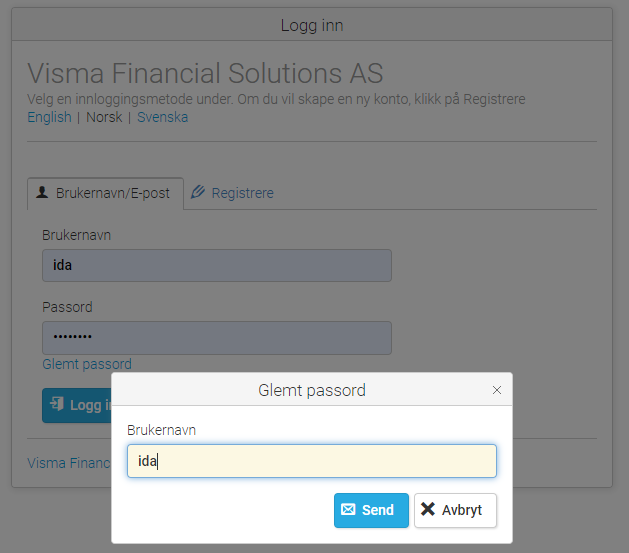Close the Glemt passord dialog
This screenshot has height=553, width=629.
(x=497, y=390)
